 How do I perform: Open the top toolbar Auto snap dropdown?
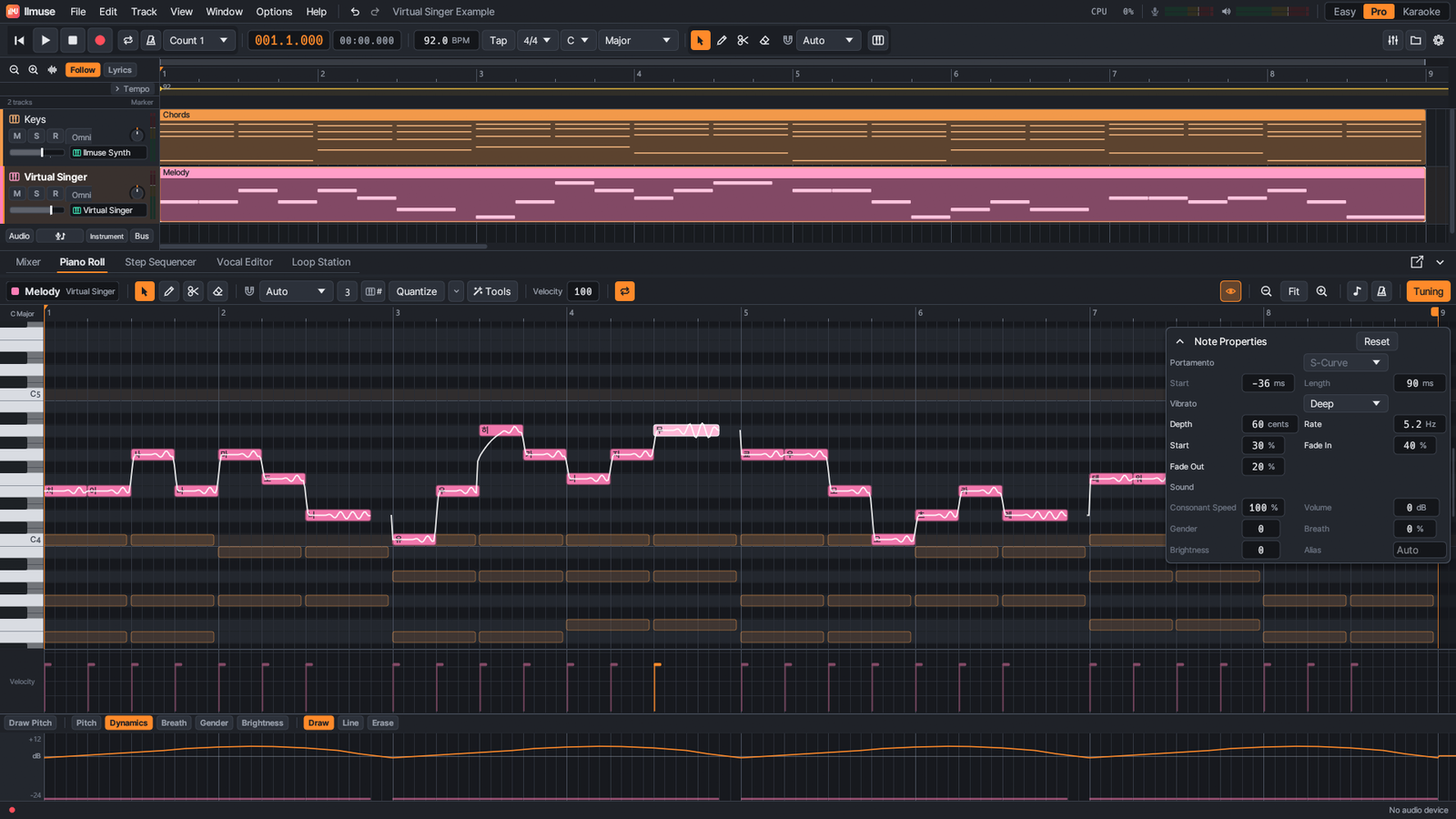(828, 40)
